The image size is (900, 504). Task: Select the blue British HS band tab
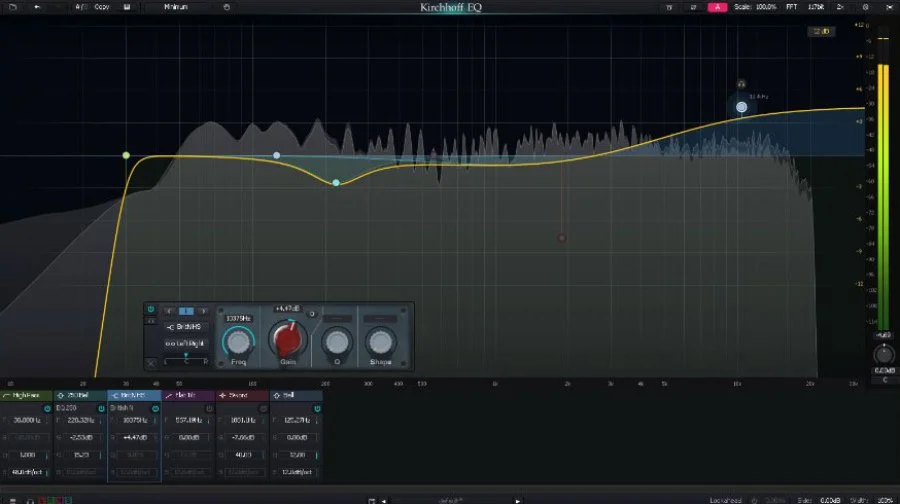click(134, 396)
